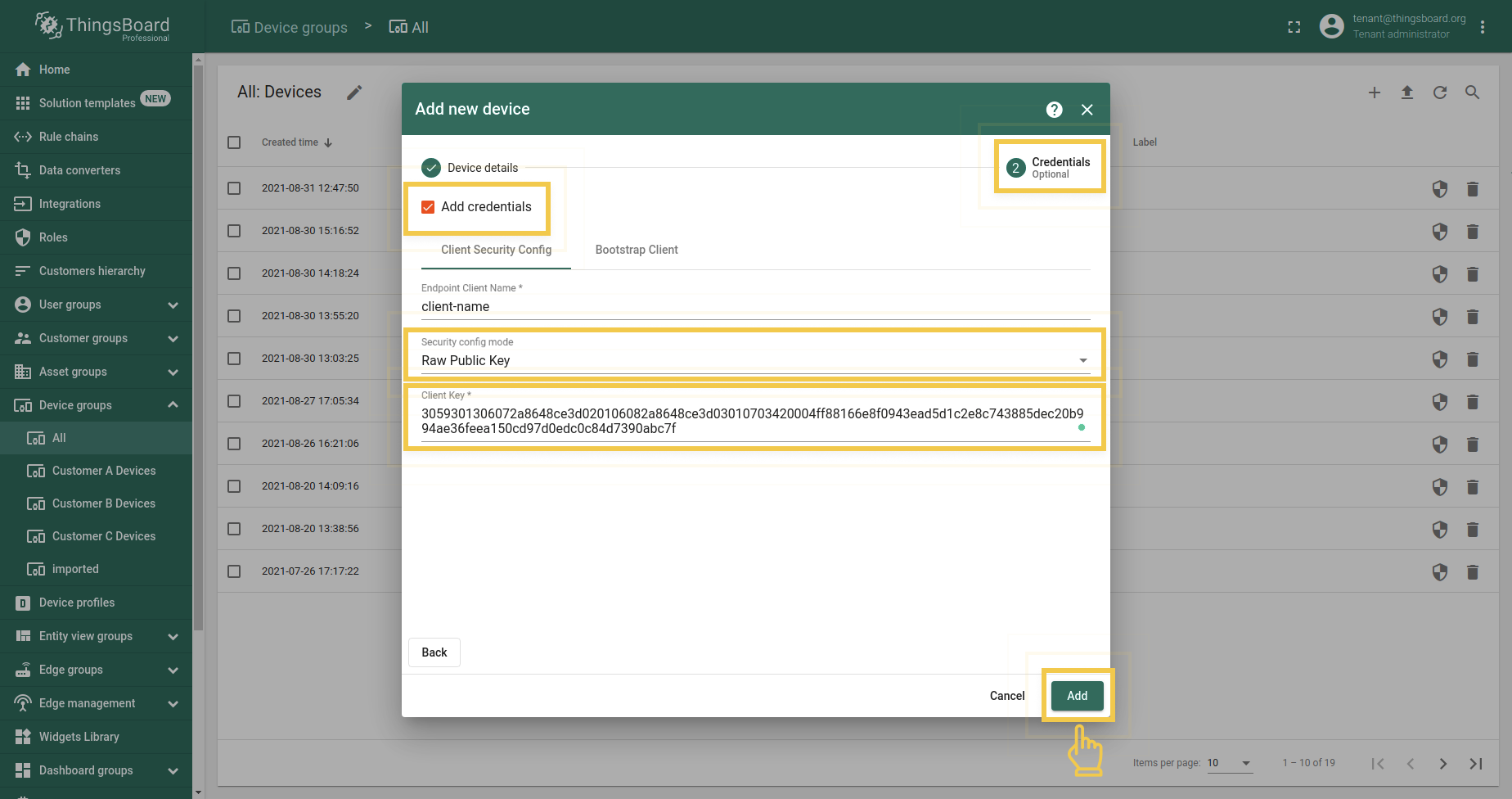Open Customers hierarchy from the sidebar
Image resolution: width=1512 pixels, height=799 pixels.
coord(92,270)
